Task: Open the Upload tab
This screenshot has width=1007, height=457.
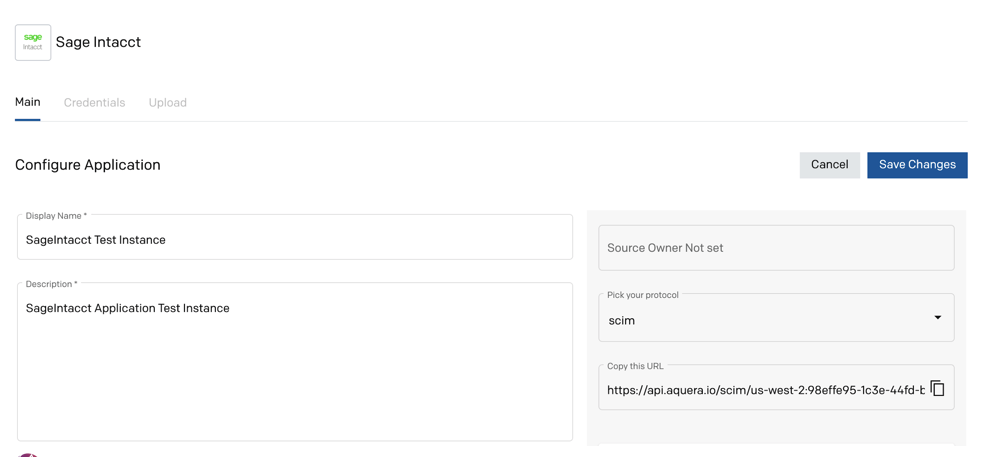Action: pos(167,103)
